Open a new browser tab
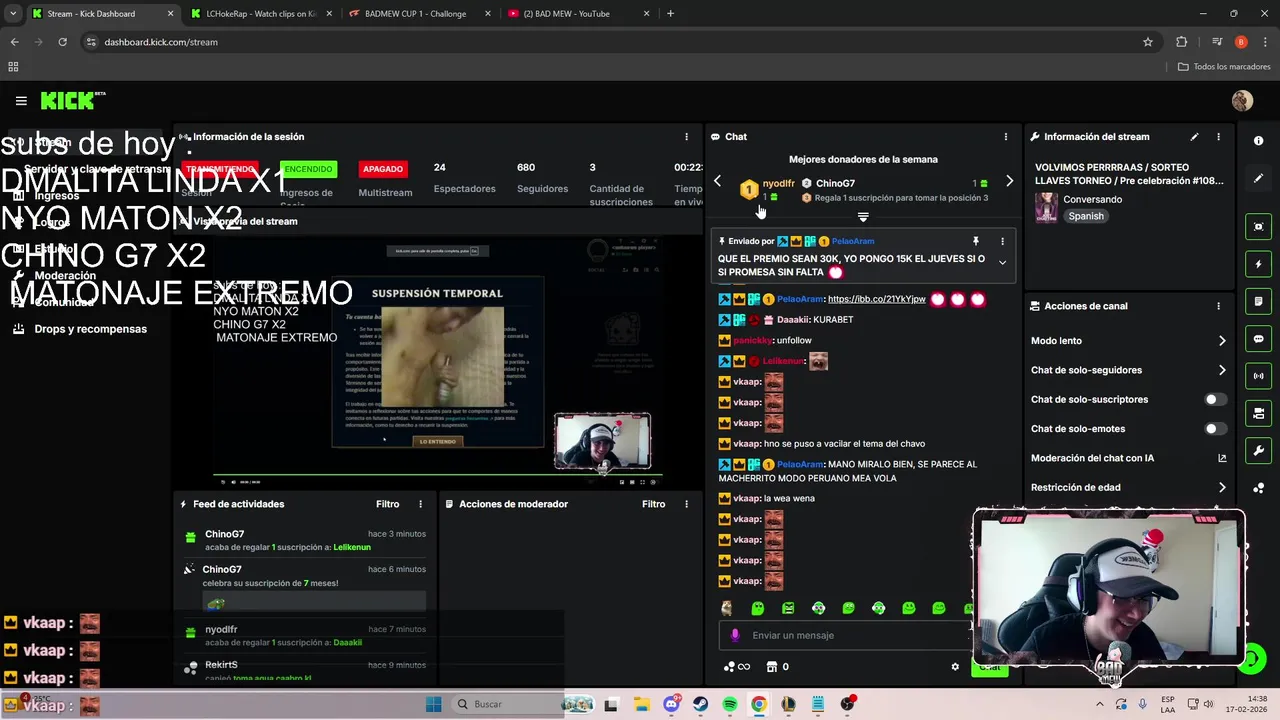1280x720 pixels. coord(670,14)
